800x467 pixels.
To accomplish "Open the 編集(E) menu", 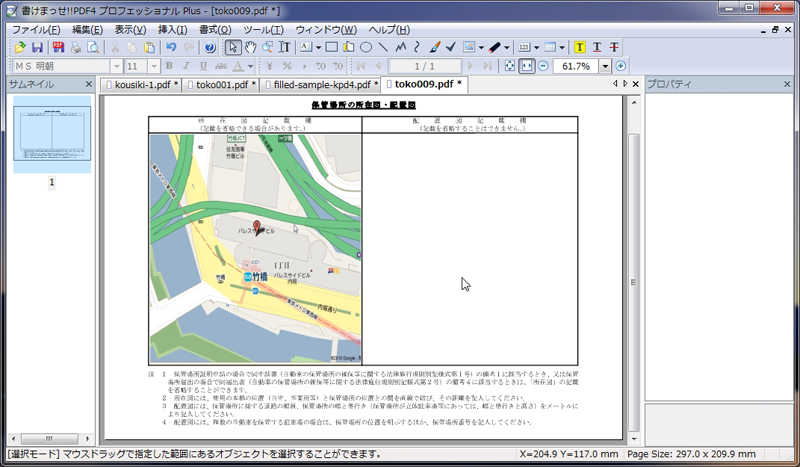I will [88, 30].
